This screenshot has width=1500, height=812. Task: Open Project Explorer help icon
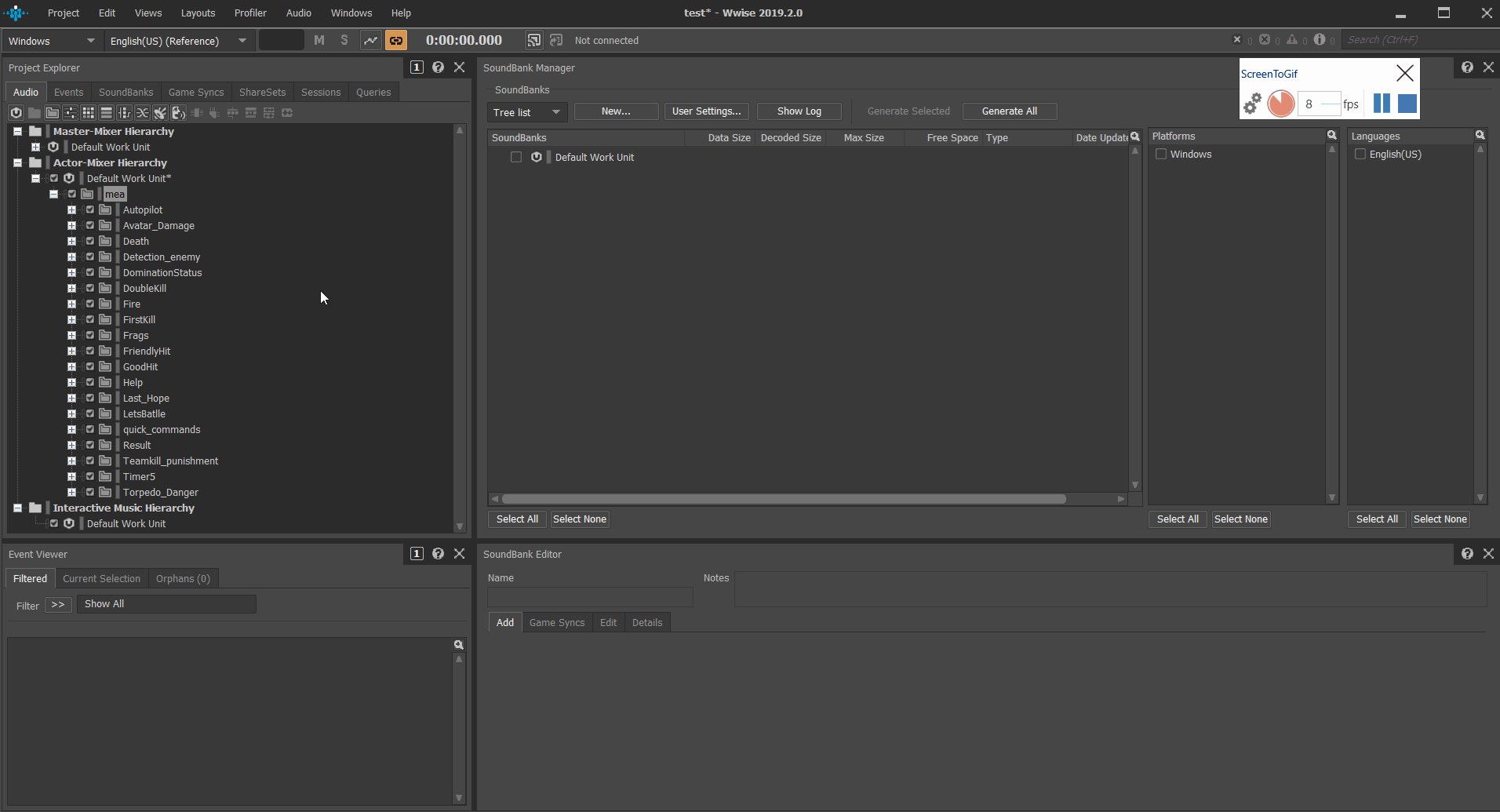[438, 67]
